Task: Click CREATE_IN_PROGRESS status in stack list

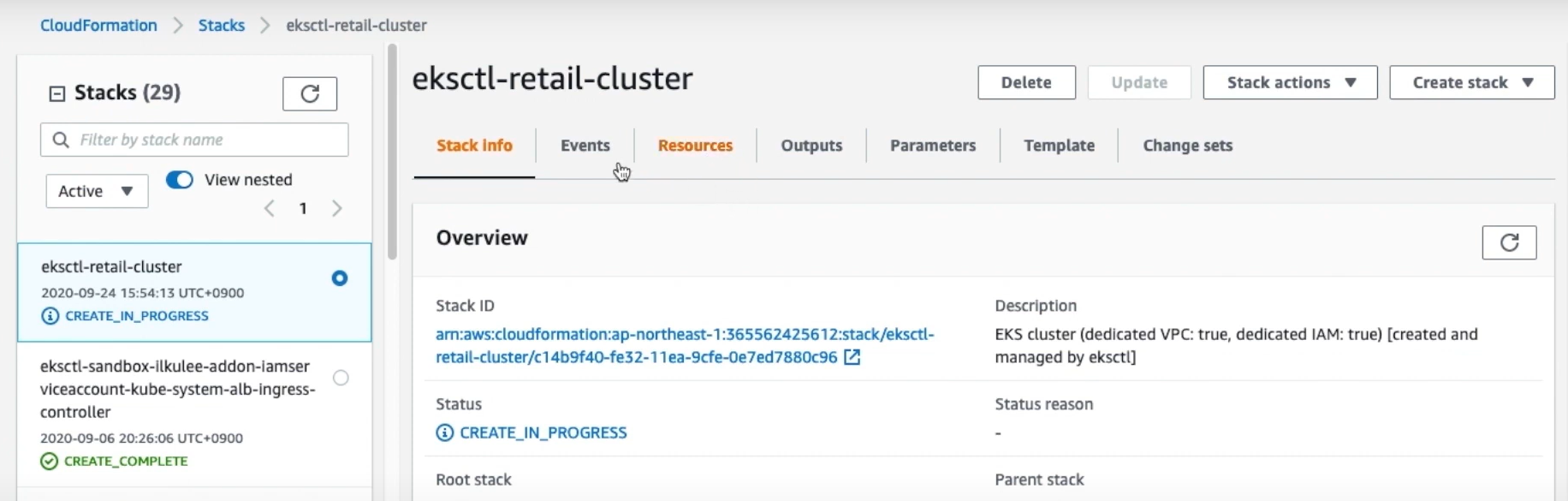Action: coord(137,316)
